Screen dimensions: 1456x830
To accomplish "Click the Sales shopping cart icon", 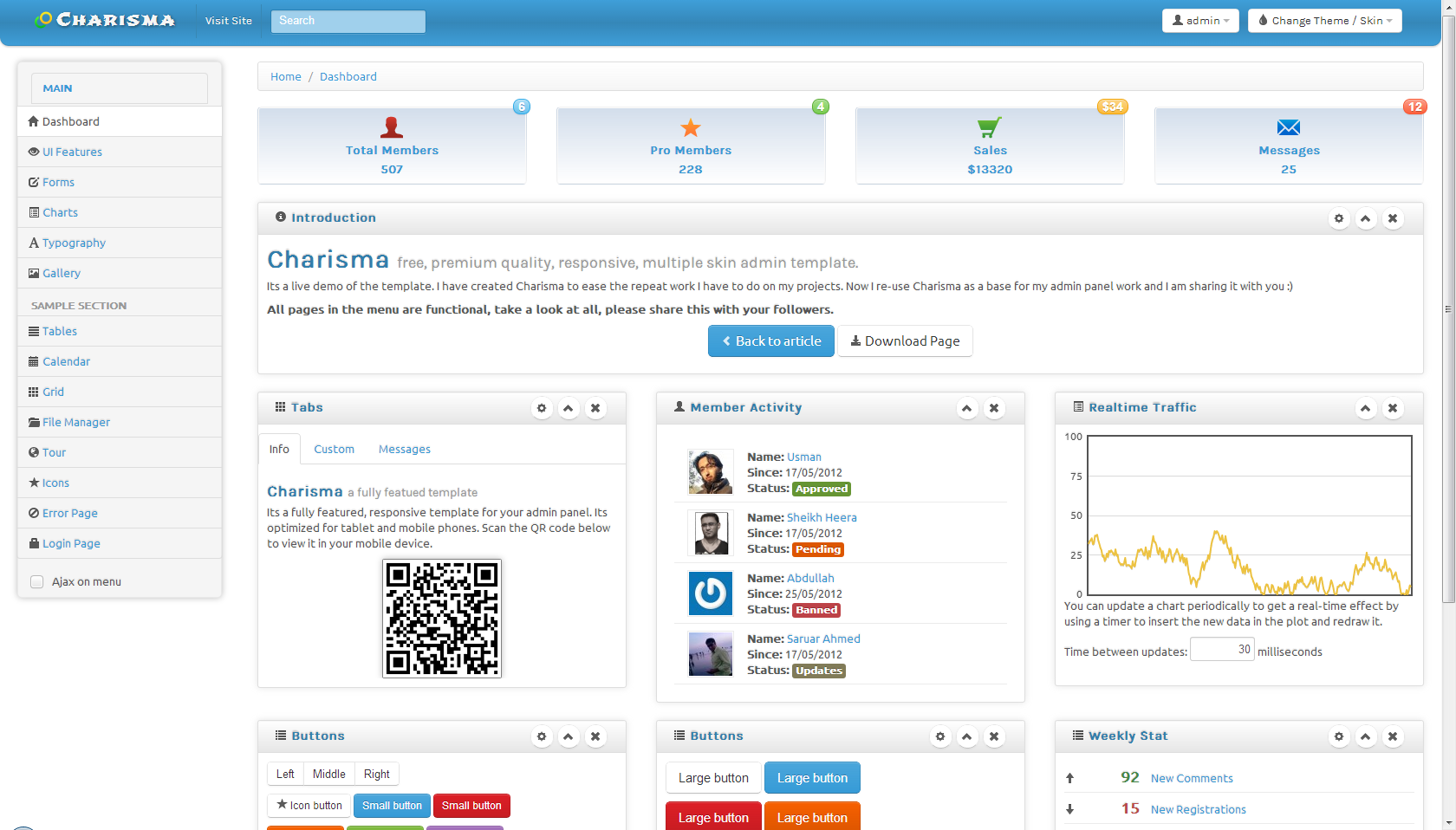I will [x=990, y=127].
